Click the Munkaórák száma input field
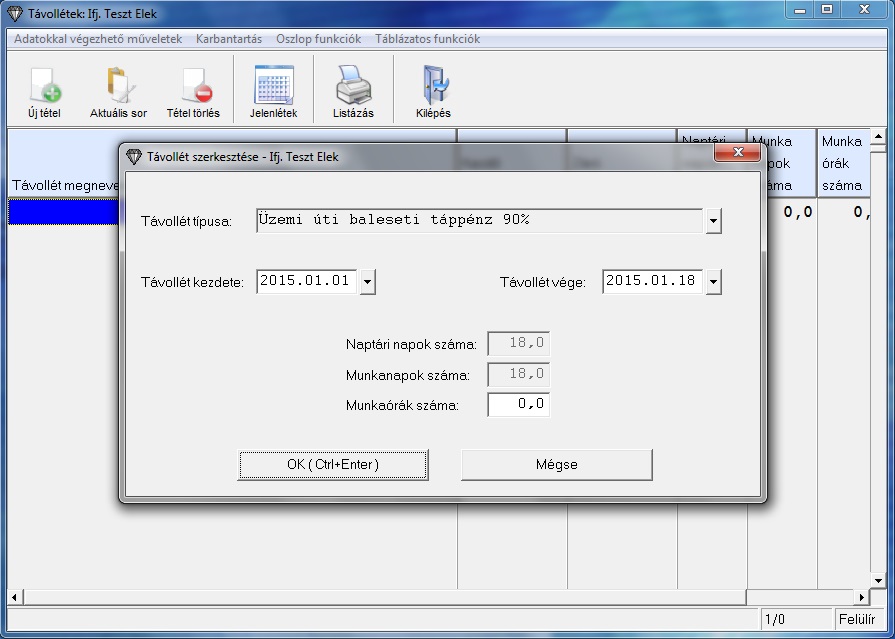895x639 pixels. (518, 405)
